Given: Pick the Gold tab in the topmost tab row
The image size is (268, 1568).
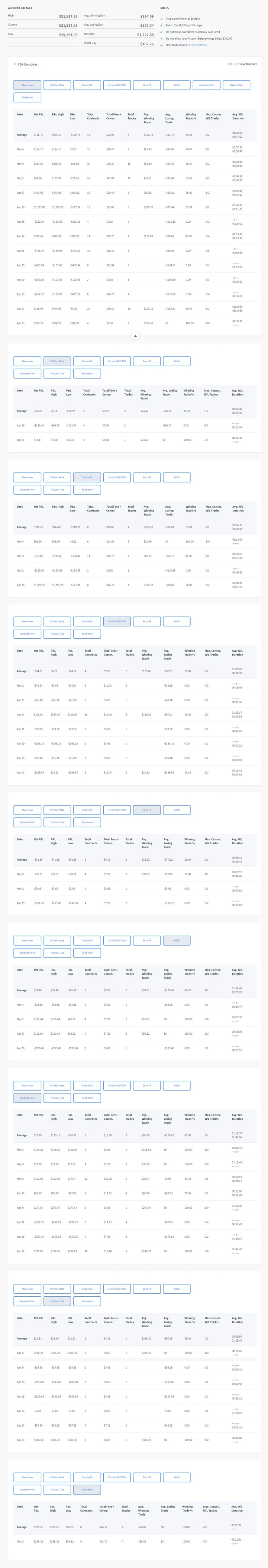Looking at the screenshot, I should (x=177, y=85).
